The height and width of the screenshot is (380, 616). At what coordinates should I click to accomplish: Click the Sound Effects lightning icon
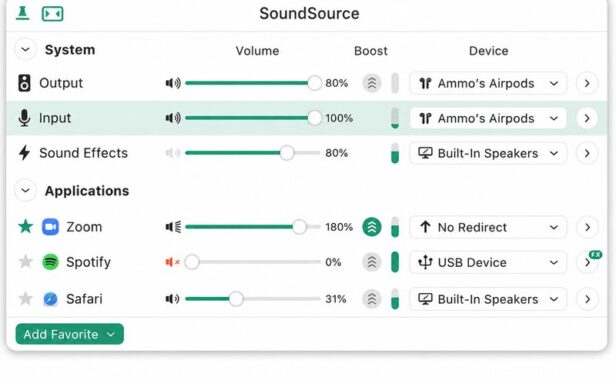pyautogui.click(x=24, y=153)
